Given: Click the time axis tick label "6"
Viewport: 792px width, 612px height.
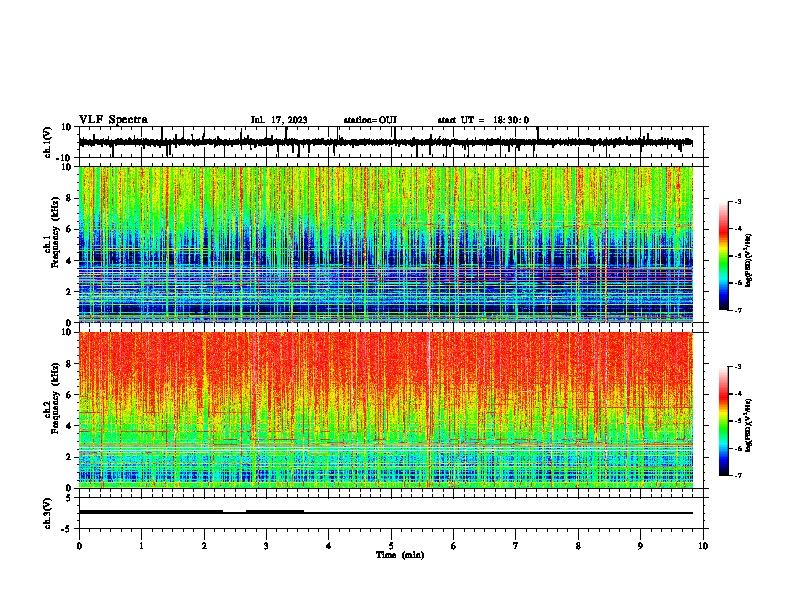Looking at the screenshot, I should point(454,546).
